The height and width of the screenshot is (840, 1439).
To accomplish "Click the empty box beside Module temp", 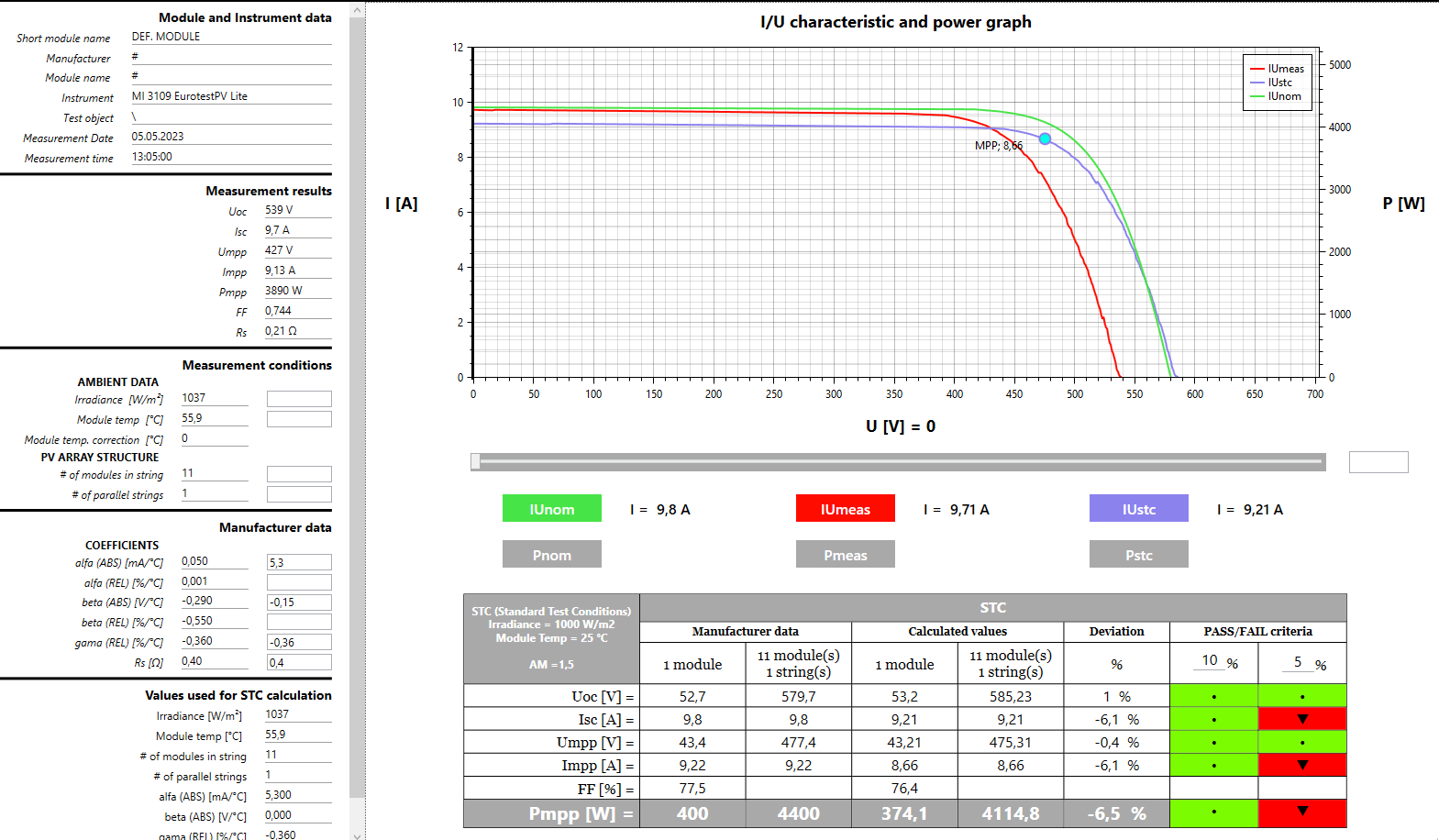I will coord(299,419).
